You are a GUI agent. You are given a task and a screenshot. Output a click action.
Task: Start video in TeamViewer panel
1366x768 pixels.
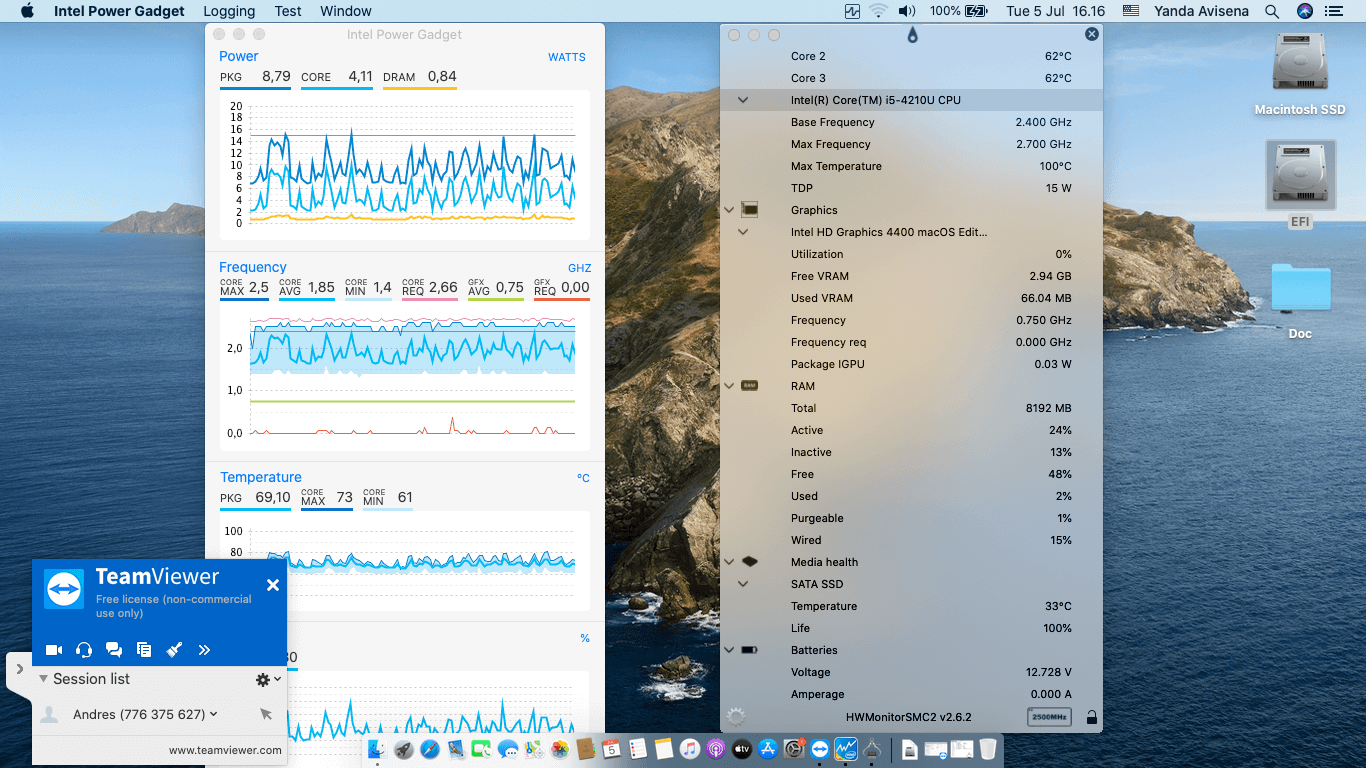(54, 650)
